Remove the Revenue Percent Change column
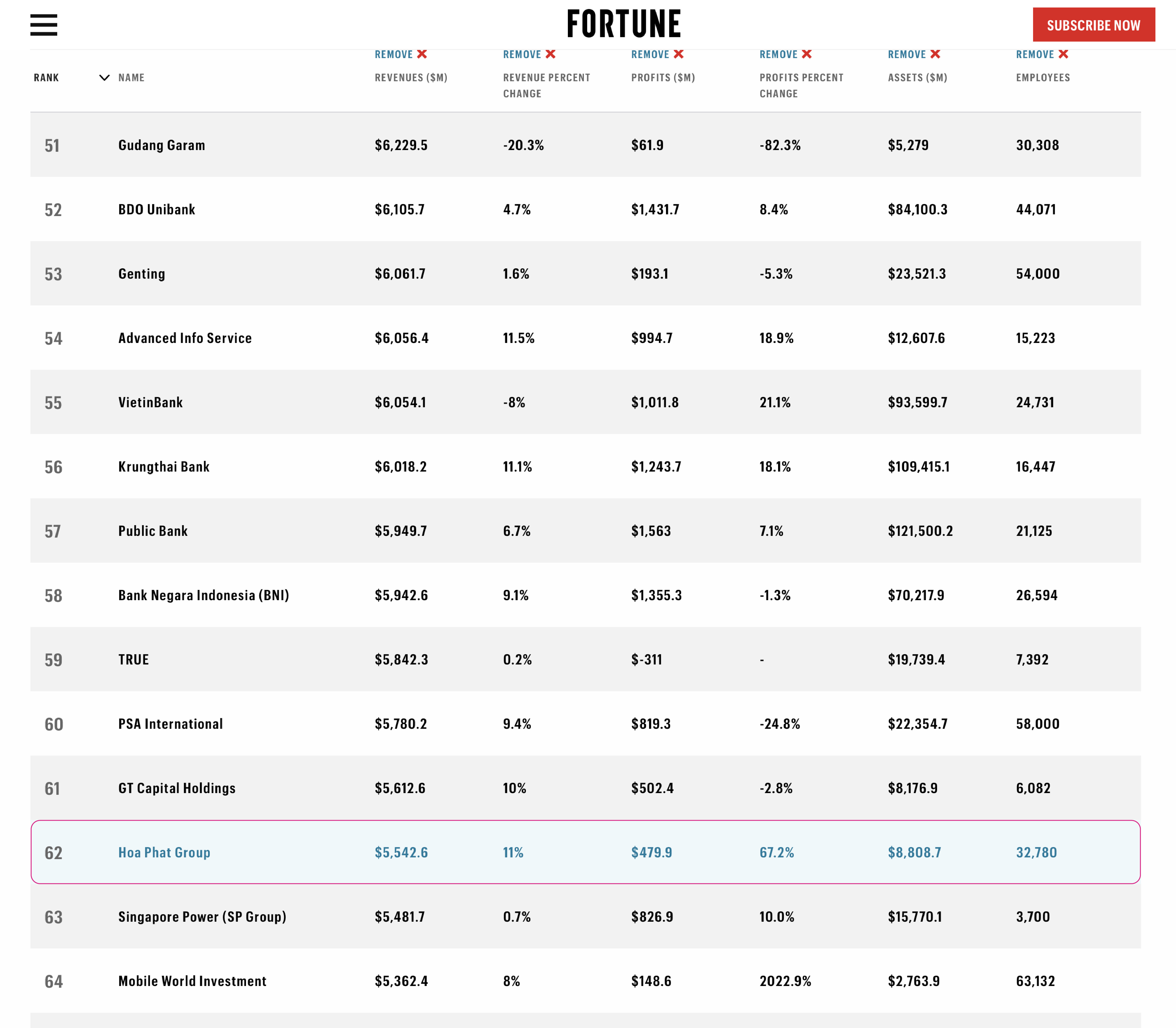 click(x=529, y=54)
